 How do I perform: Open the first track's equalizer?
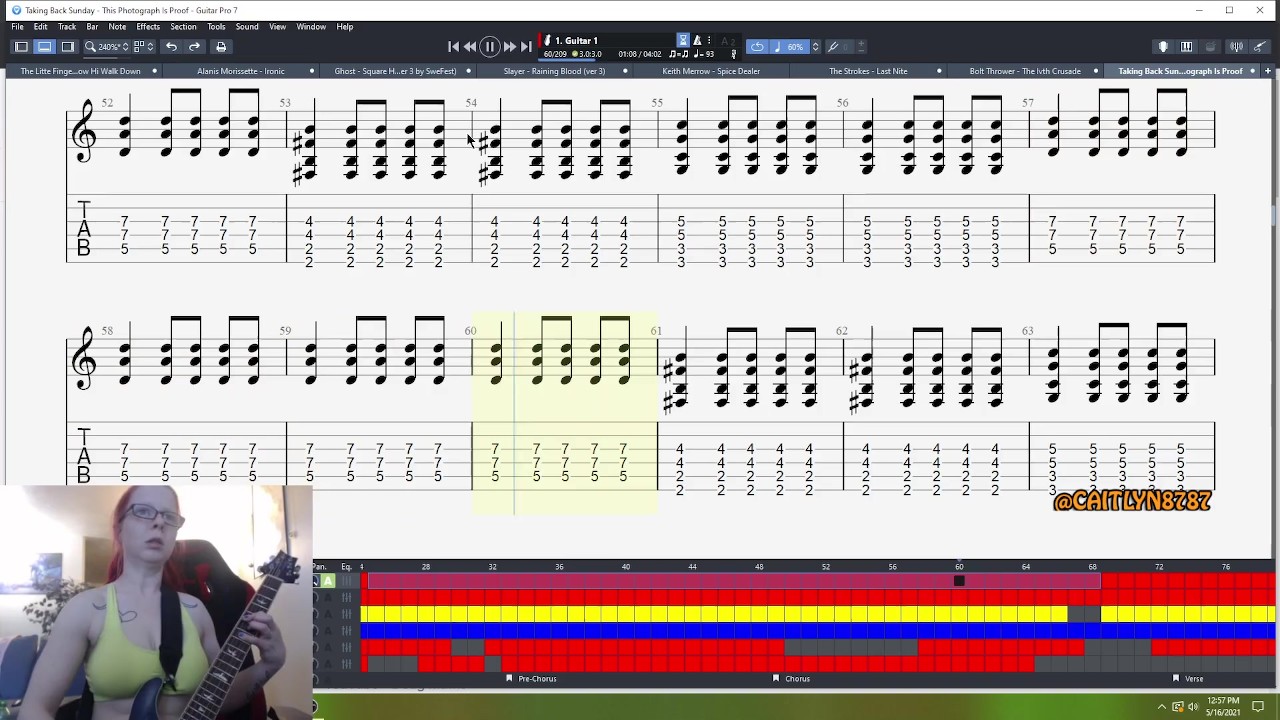346,581
